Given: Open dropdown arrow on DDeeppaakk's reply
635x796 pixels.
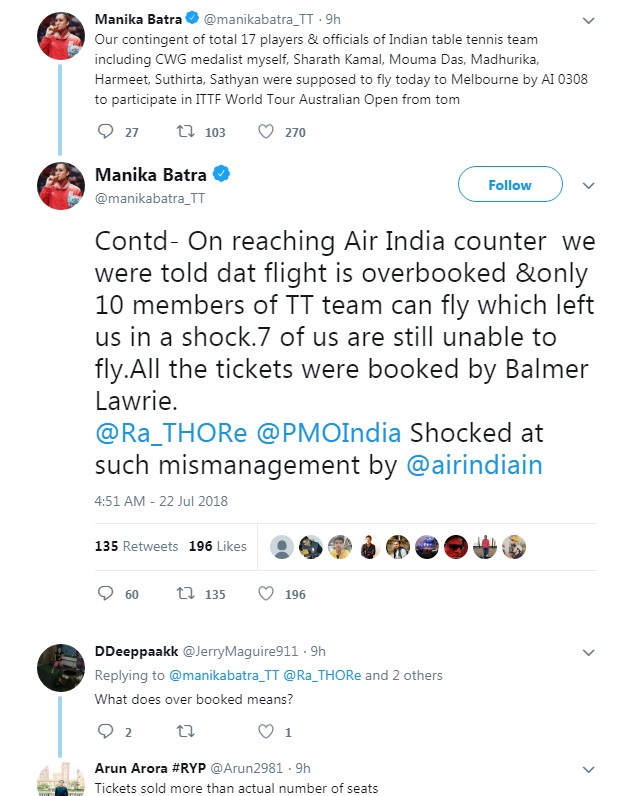Looking at the screenshot, I should tap(589, 652).
